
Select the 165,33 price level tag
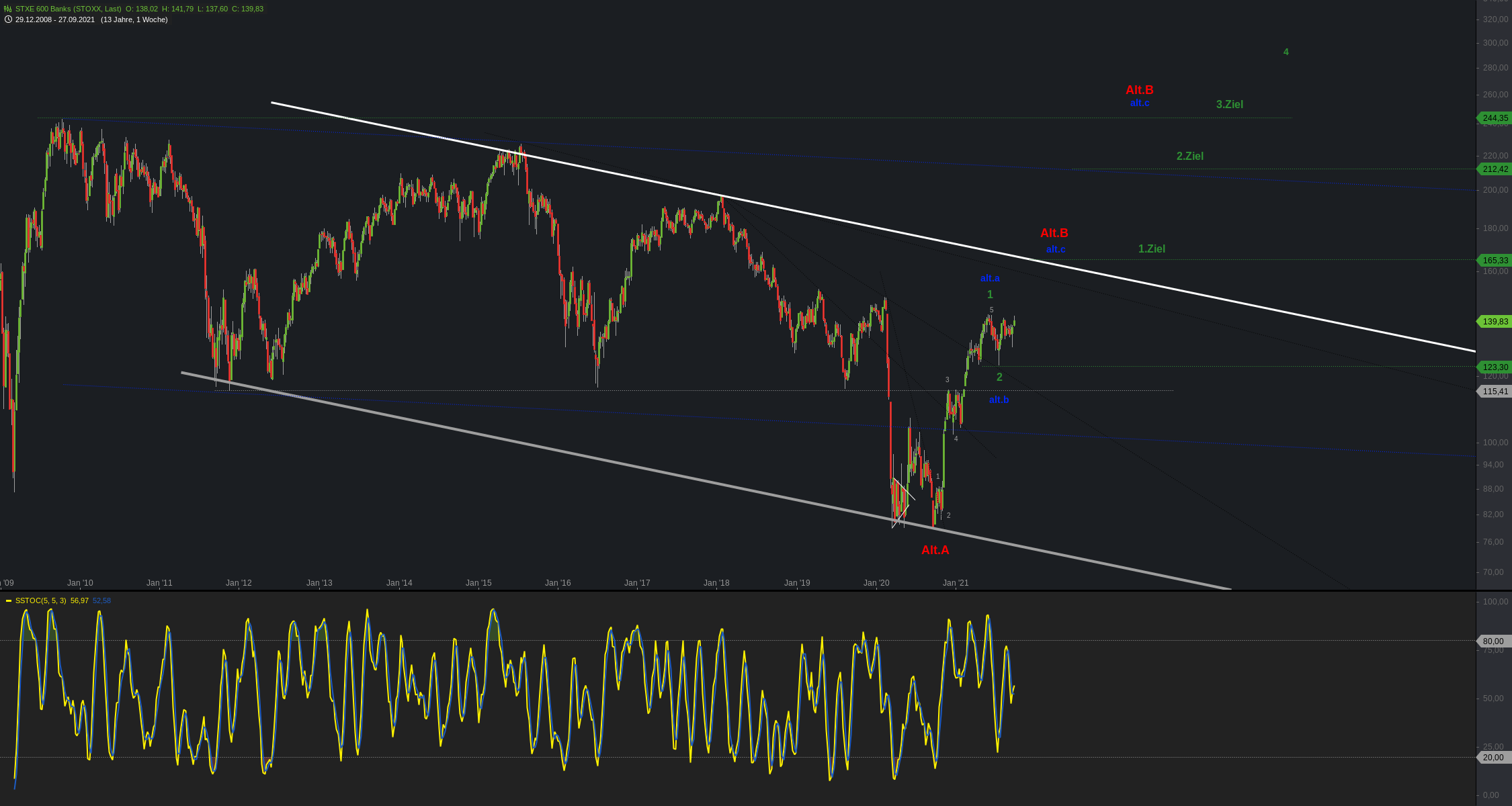[x=1495, y=260]
